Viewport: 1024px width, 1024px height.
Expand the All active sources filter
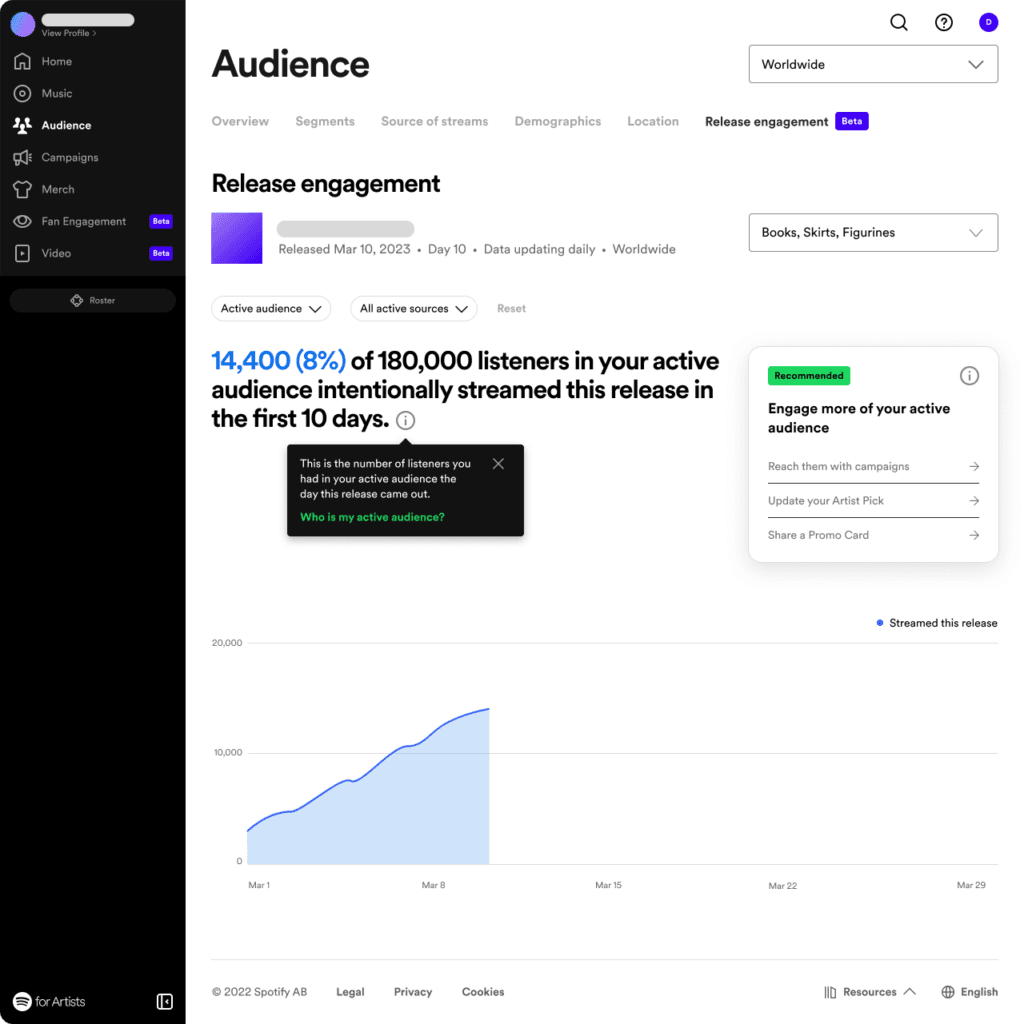tap(413, 309)
